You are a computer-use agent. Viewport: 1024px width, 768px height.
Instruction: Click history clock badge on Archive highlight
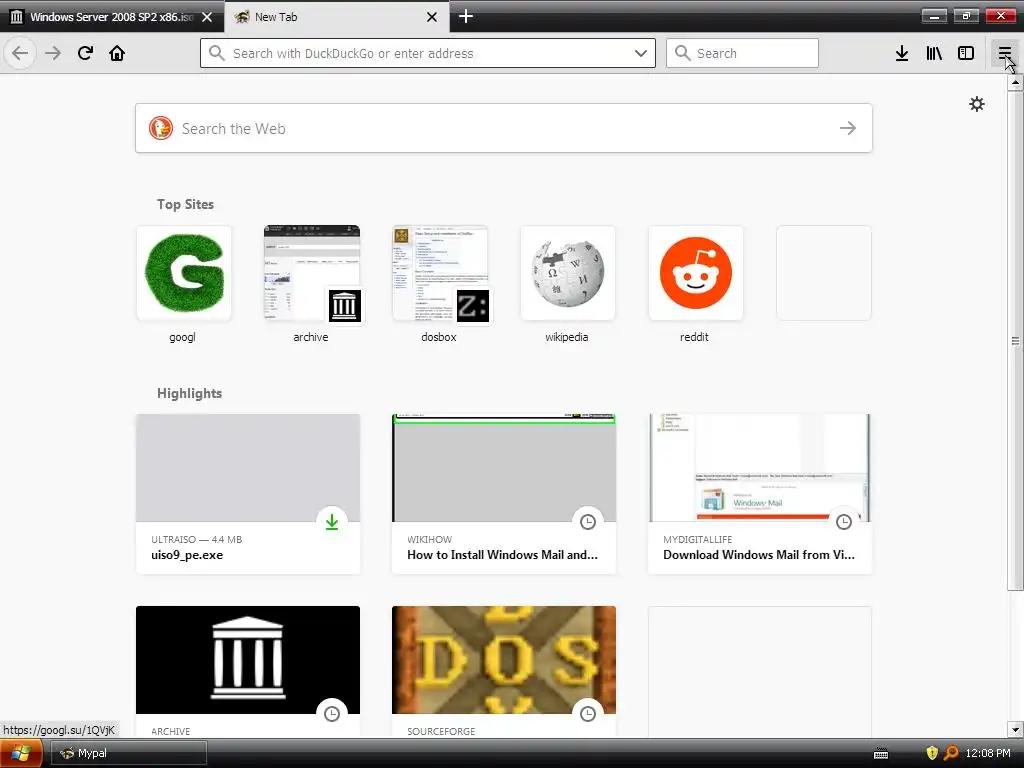pos(332,714)
